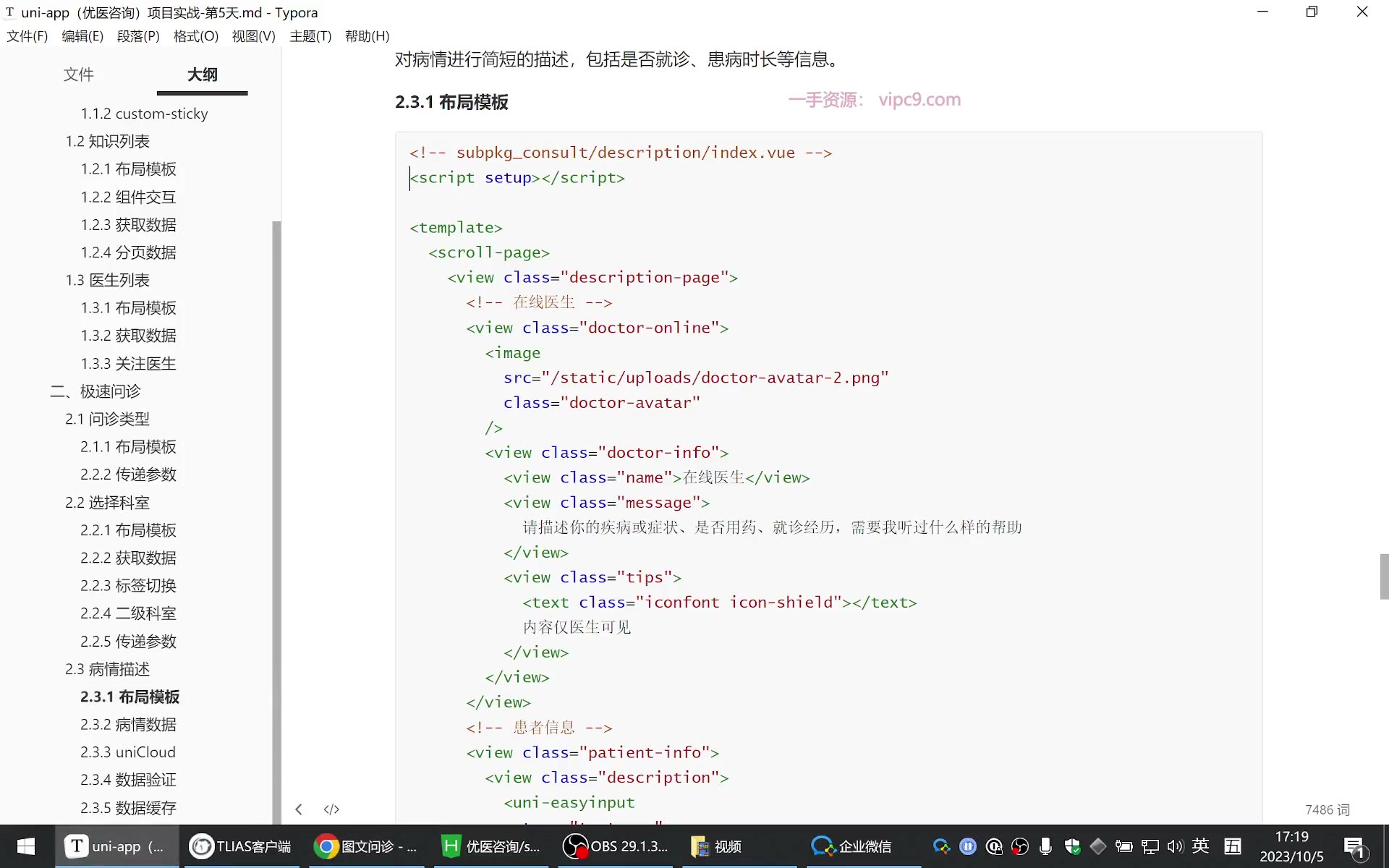Open the Windows Start menu

(26, 846)
